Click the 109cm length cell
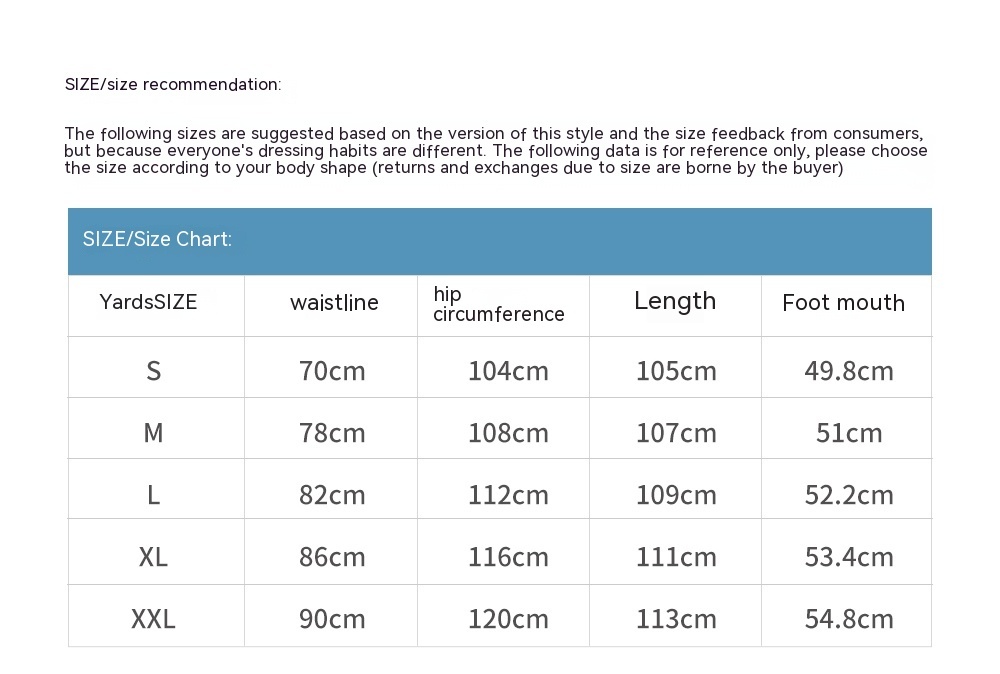The image size is (1000, 674). click(x=676, y=495)
